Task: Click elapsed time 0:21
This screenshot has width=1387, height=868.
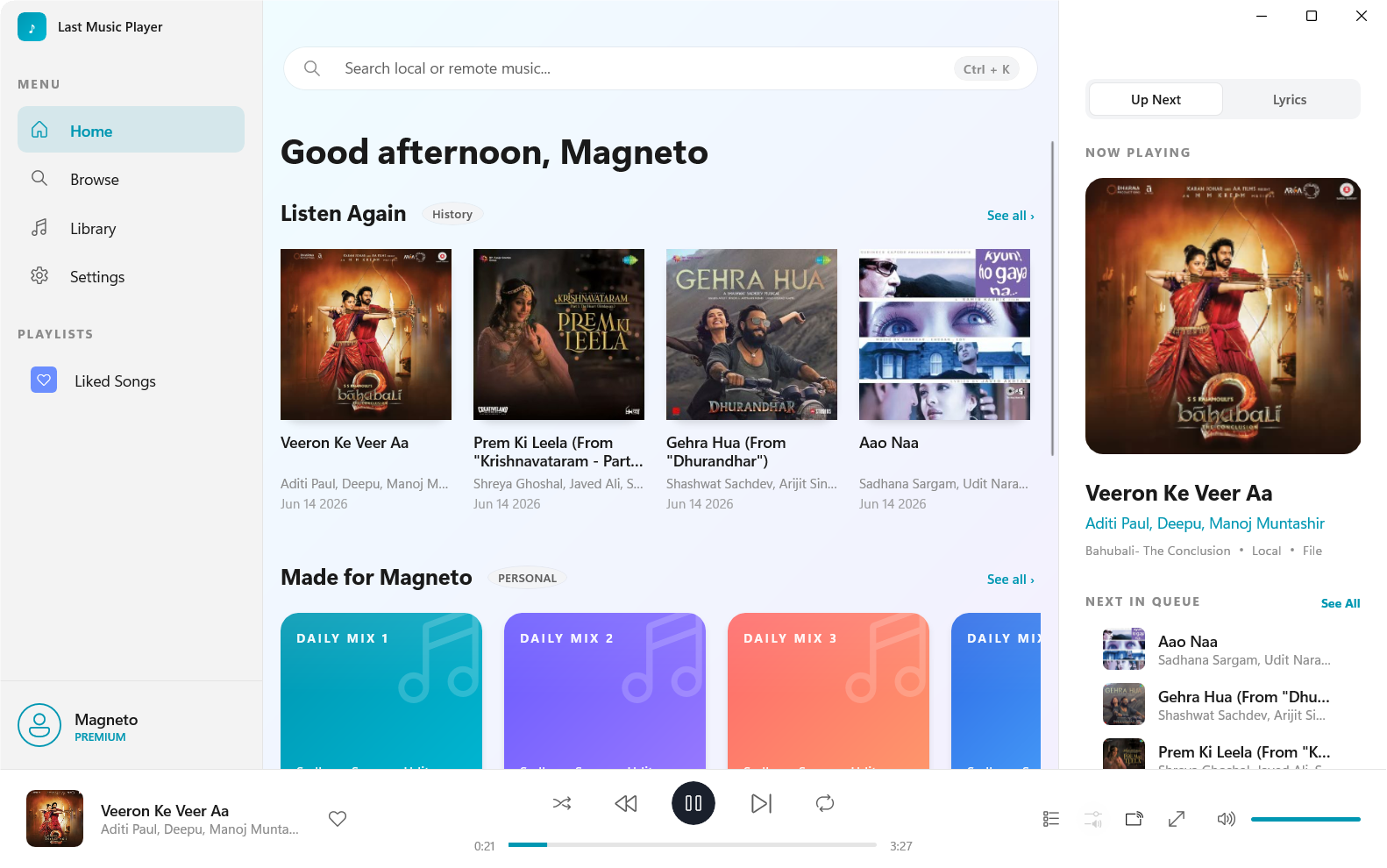Action: pyautogui.click(x=484, y=846)
